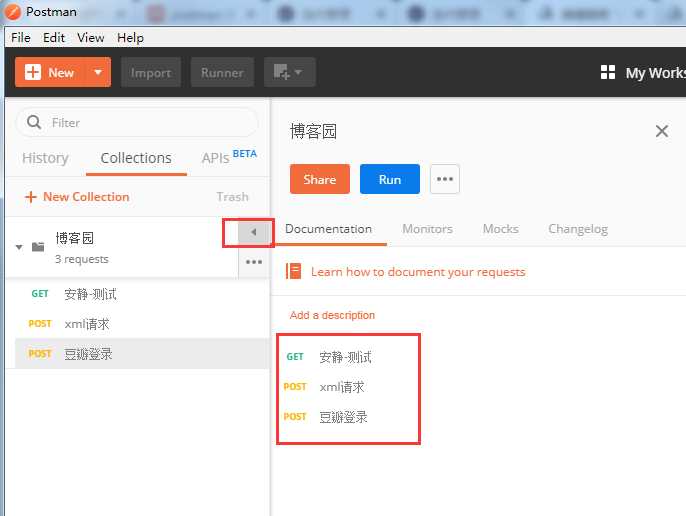Image resolution: width=686 pixels, height=516 pixels.
Task: Select POST 豆瓣登录 request in sidebar
Action: (142, 354)
